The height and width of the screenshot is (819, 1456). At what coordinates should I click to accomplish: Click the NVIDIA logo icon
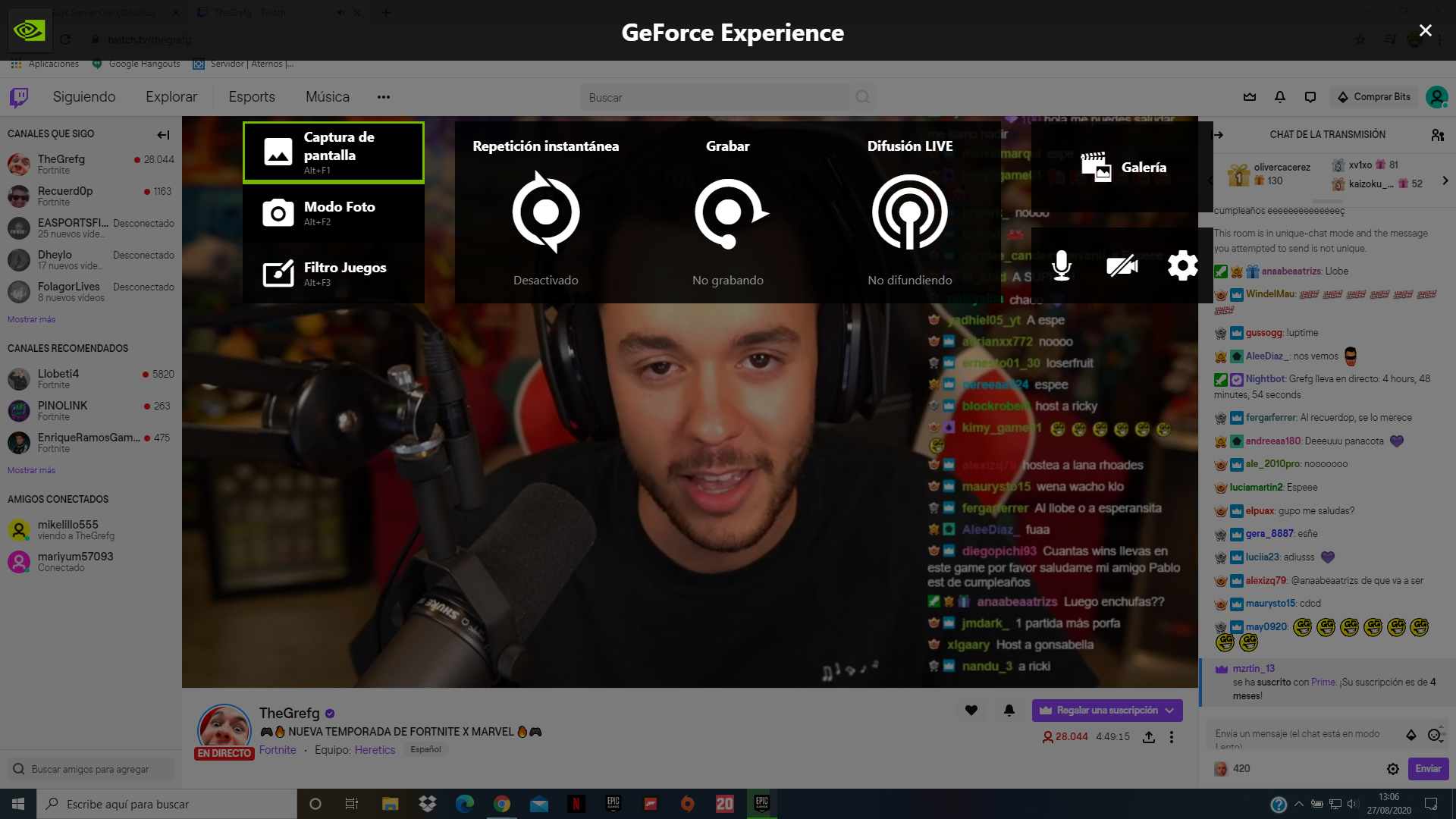(x=30, y=30)
